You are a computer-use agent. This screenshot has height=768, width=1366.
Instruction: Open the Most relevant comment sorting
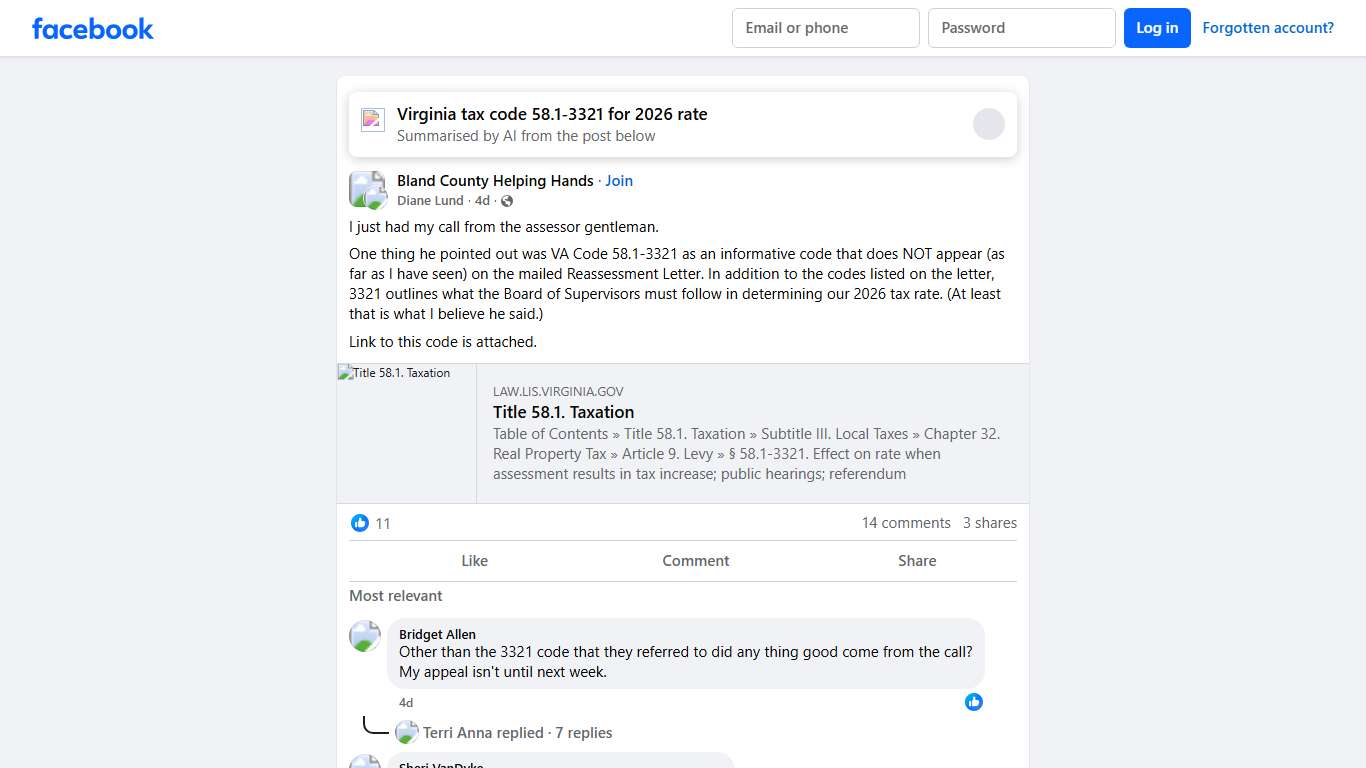click(x=396, y=596)
